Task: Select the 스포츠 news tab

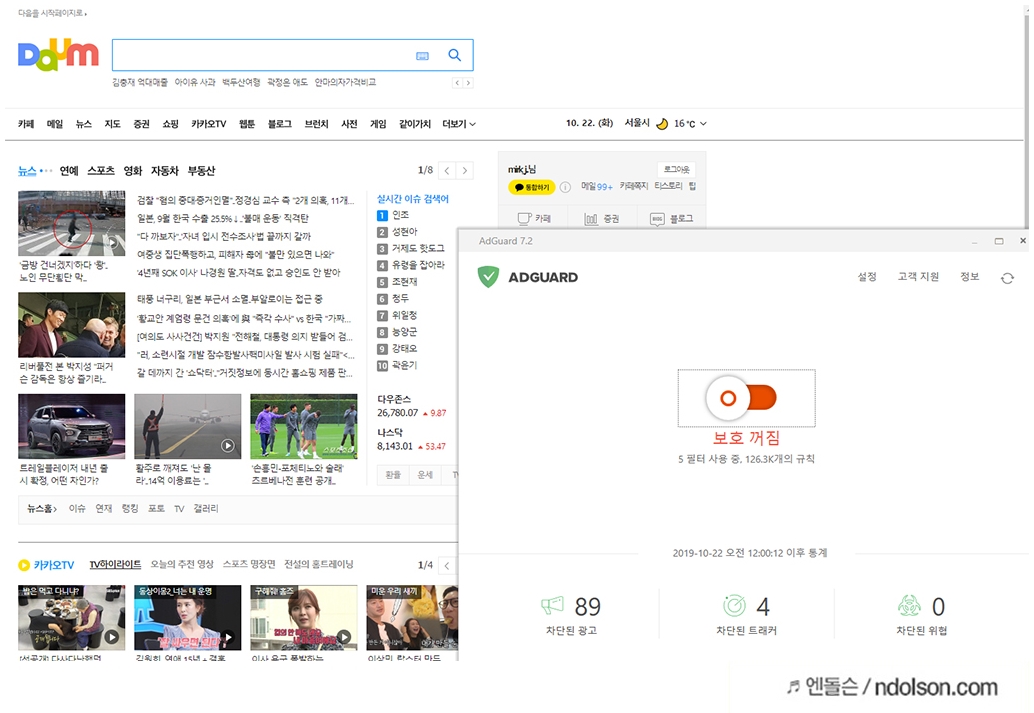Action: coord(101,171)
